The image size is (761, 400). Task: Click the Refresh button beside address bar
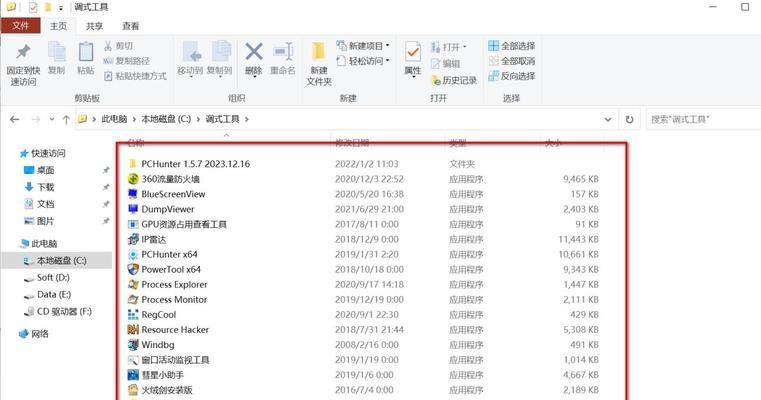pos(629,119)
